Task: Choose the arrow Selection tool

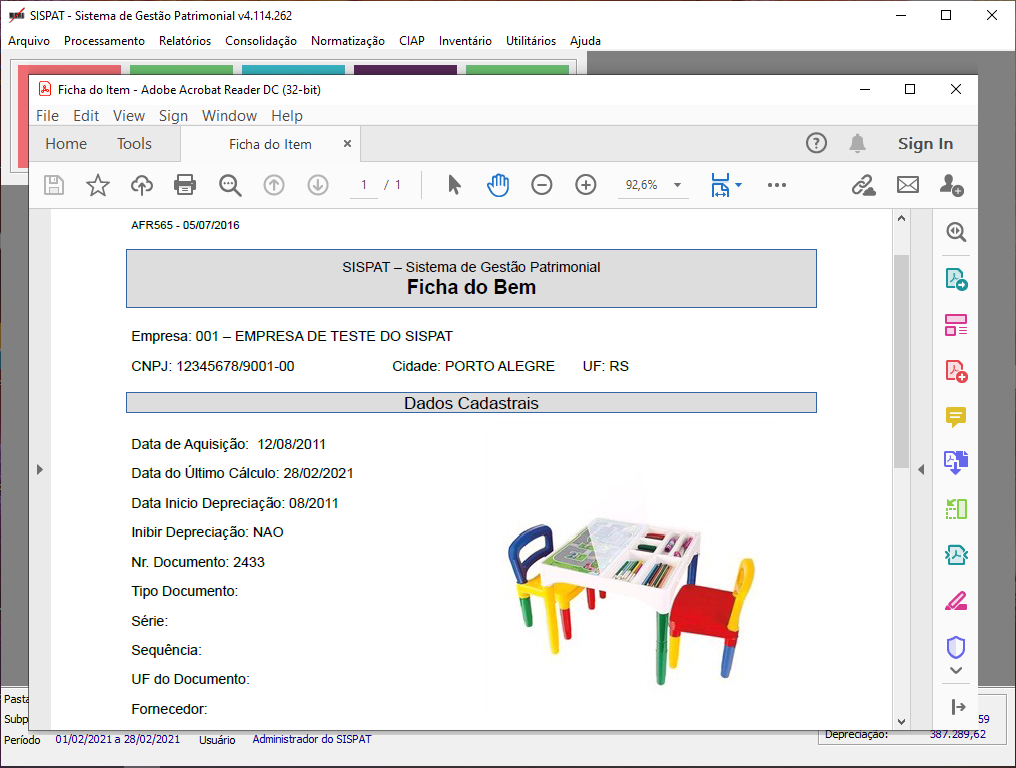Action: 454,185
